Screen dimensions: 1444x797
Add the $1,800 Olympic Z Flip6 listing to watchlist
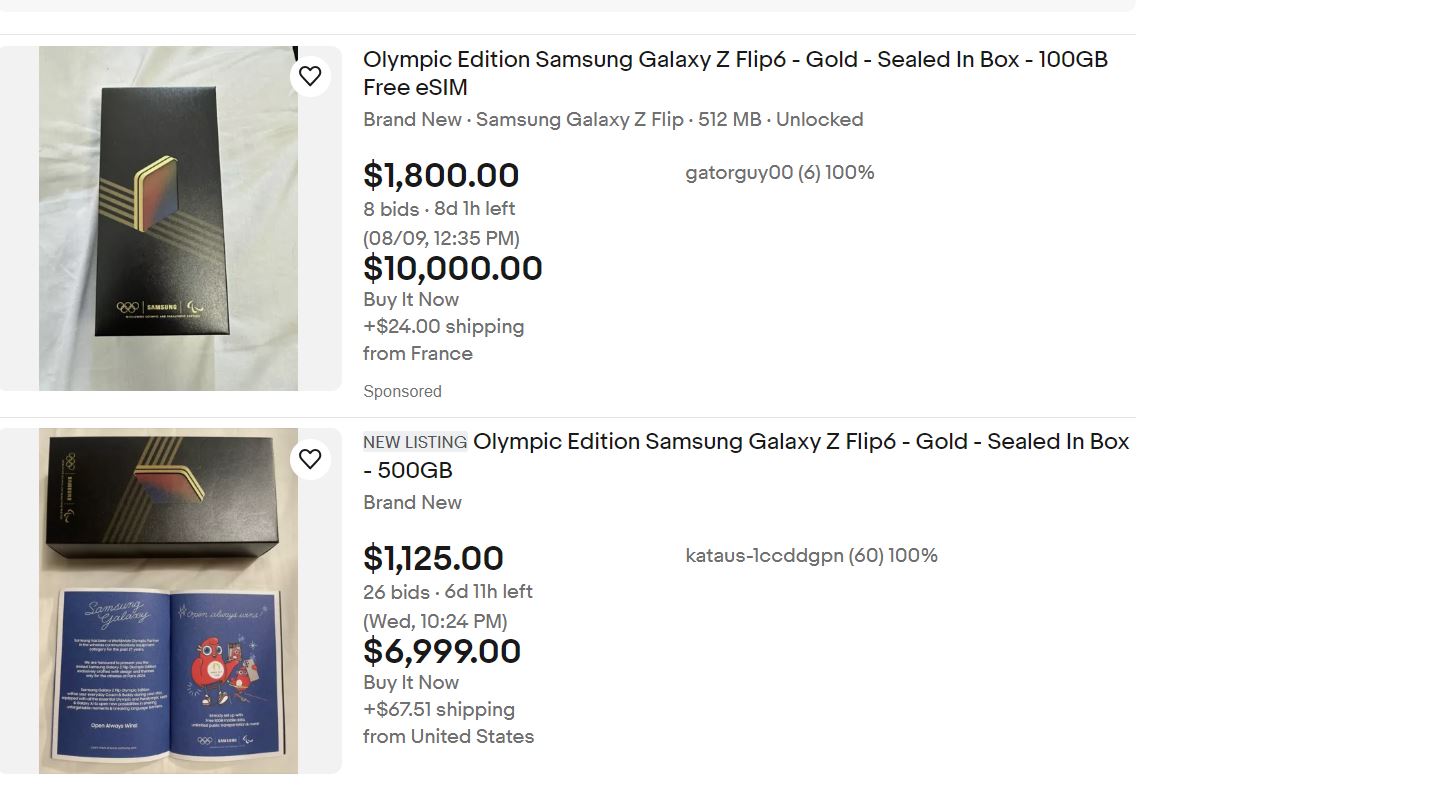[x=310, y=75]
